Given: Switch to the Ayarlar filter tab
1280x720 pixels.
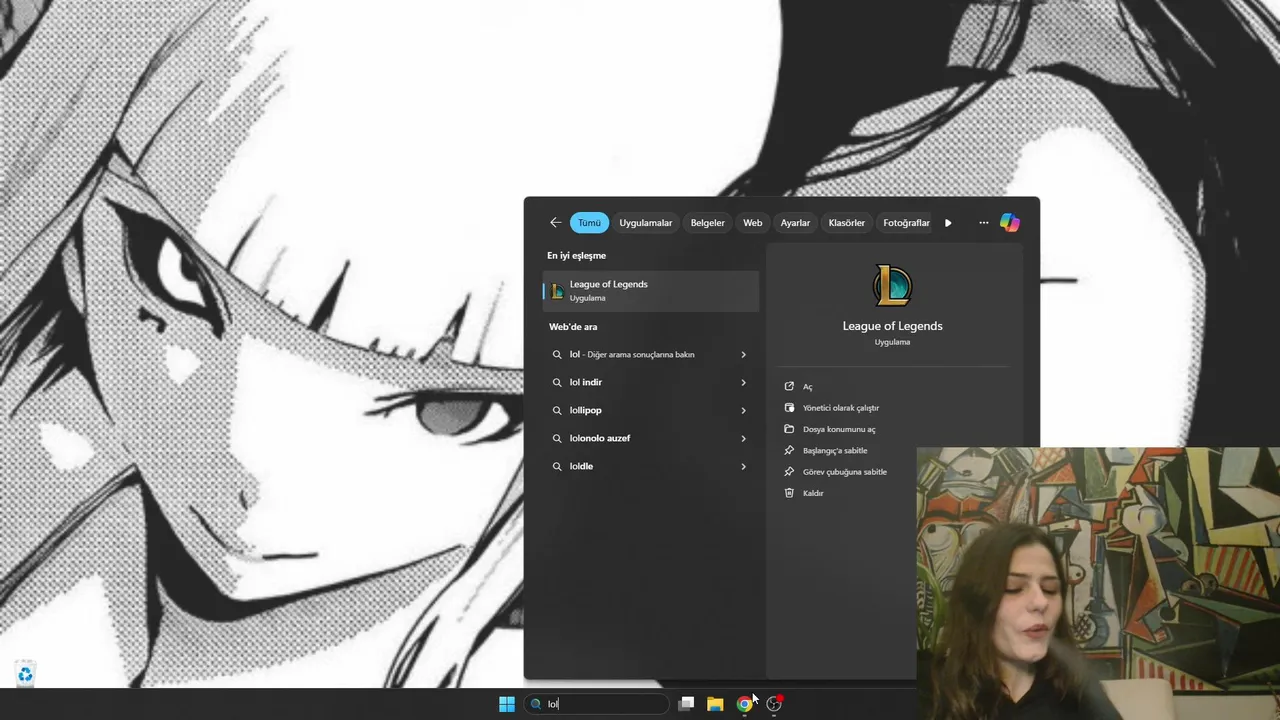Looking at the screenshot, I should tap(795, 223).
